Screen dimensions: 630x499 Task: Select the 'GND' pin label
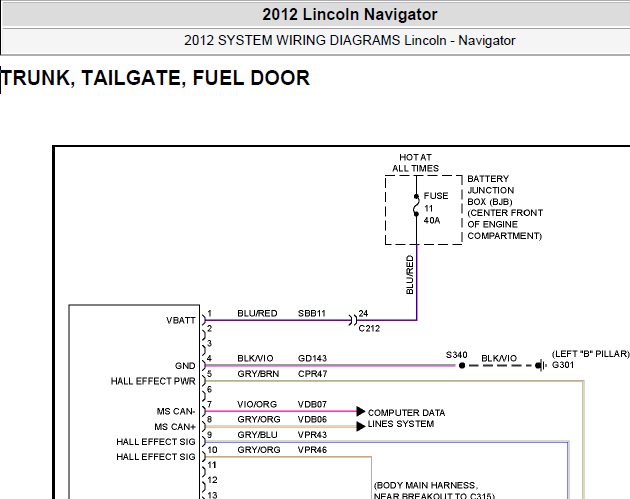coord(185,366)
